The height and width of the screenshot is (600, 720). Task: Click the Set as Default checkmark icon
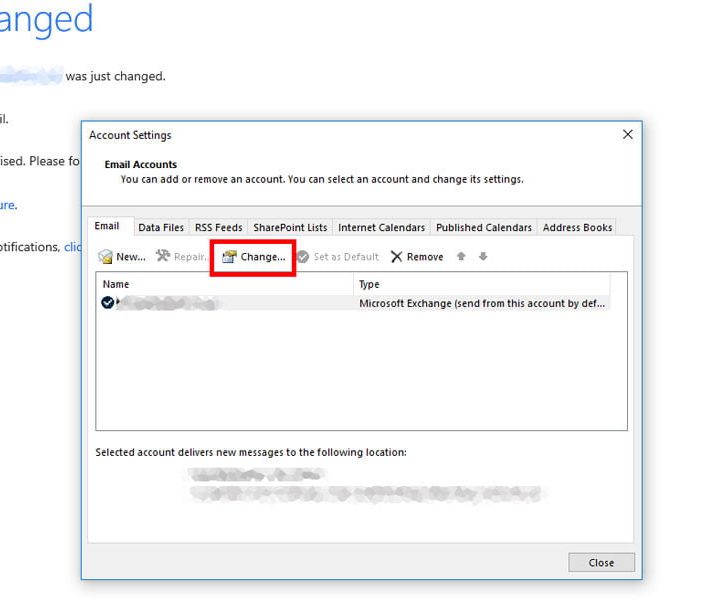pyautogui.click(x=303, y=257)
